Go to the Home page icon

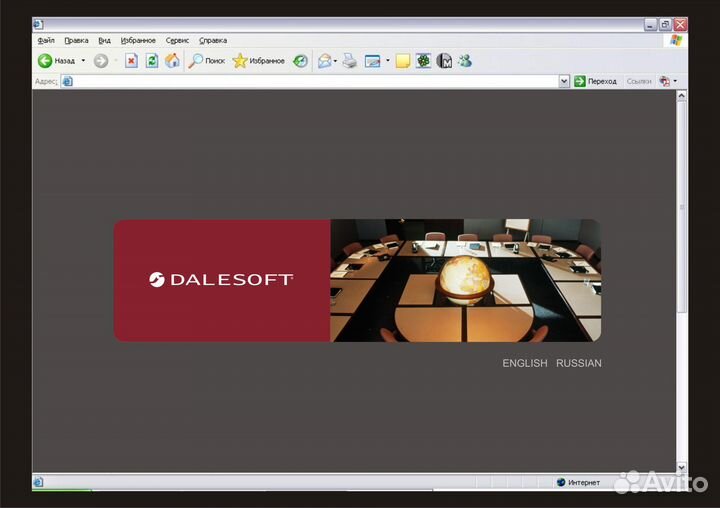(172, 61)
